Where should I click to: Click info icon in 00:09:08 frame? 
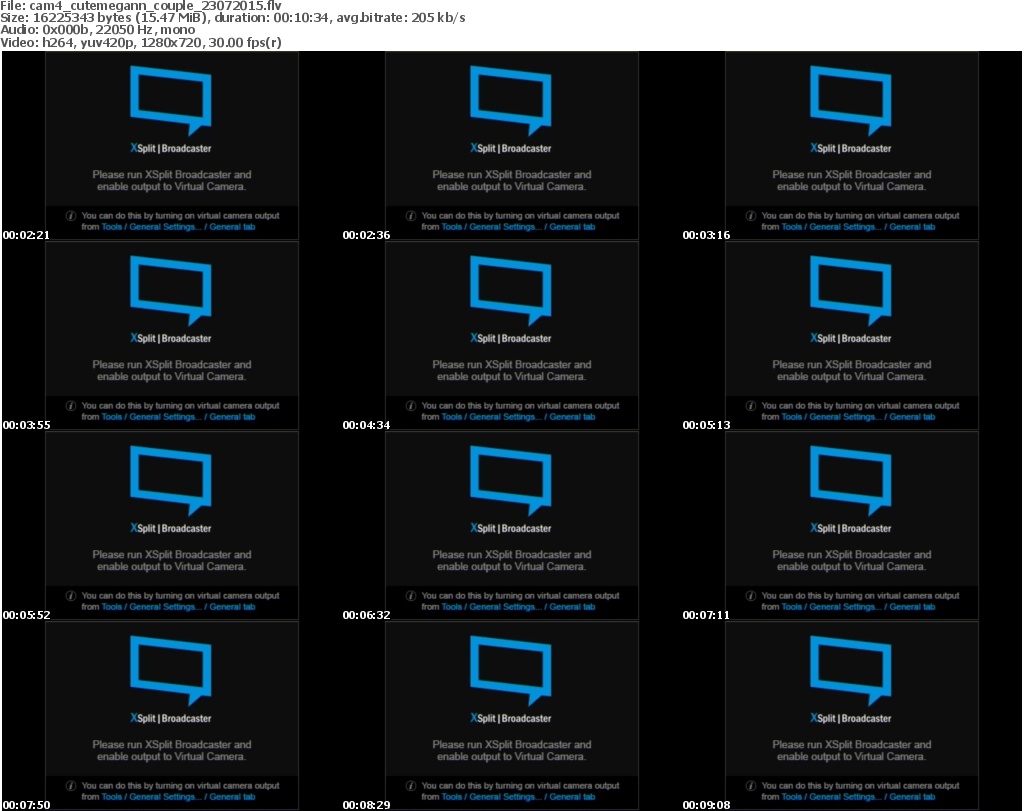751,786
